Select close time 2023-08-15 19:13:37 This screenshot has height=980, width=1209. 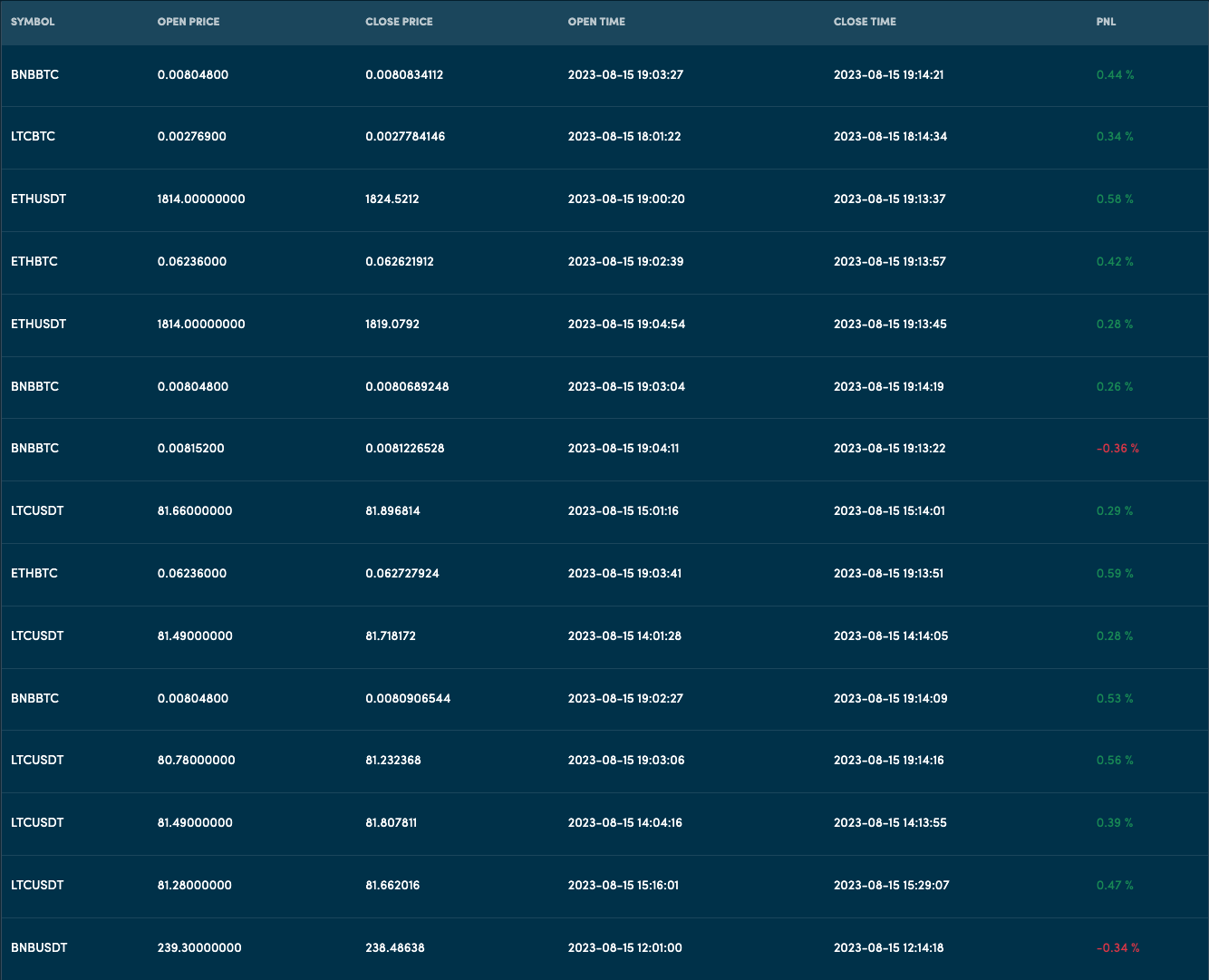tap(889, 199)
